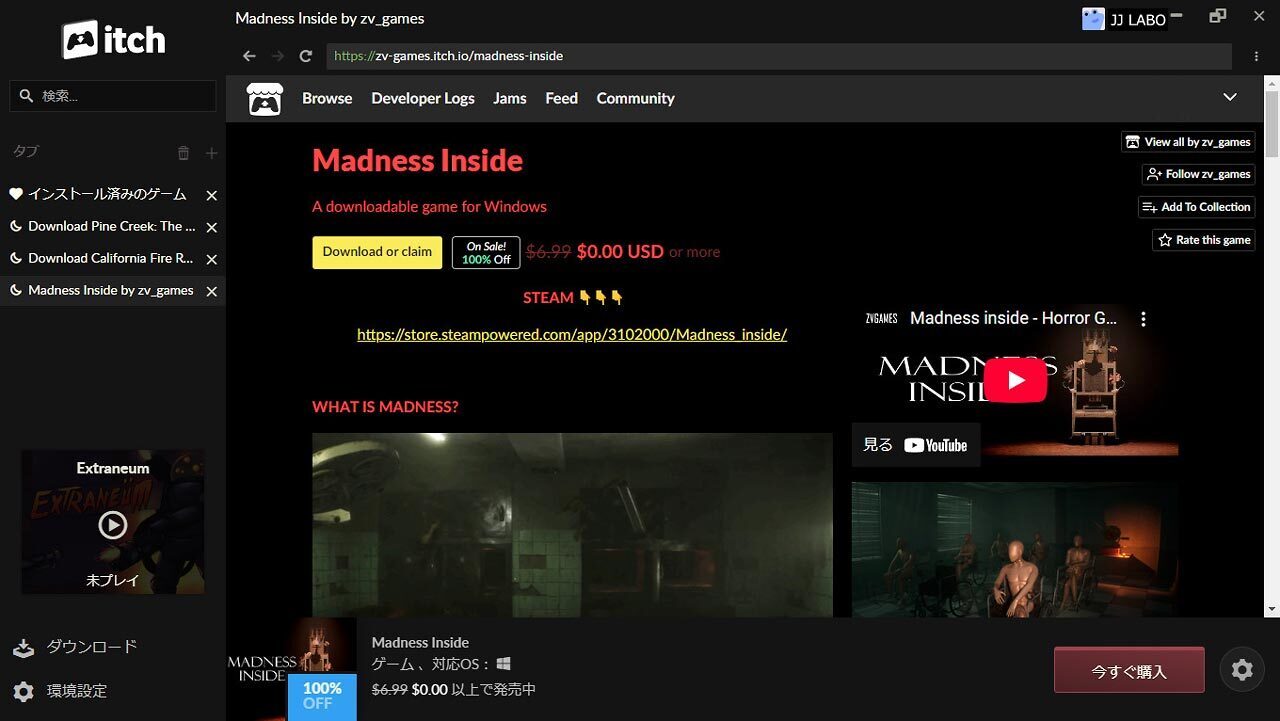Play the YouTube trailer video

click(x=1015, y=380)
